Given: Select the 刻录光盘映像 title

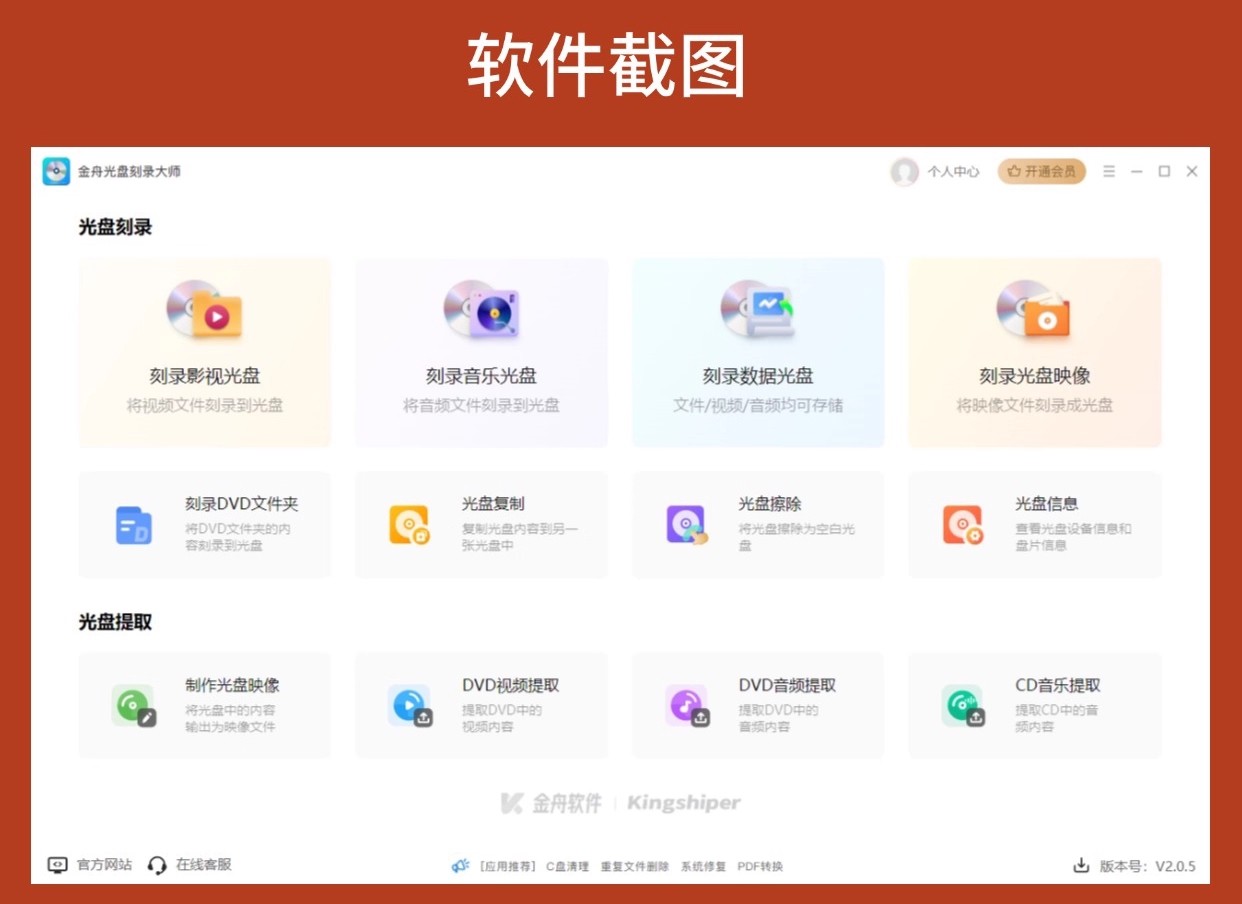Looking at the screenshot, I should 1035,376.
